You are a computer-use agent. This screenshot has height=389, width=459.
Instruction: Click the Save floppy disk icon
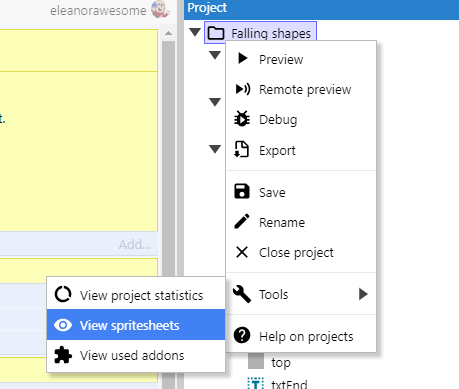click(x=242, y=192)
